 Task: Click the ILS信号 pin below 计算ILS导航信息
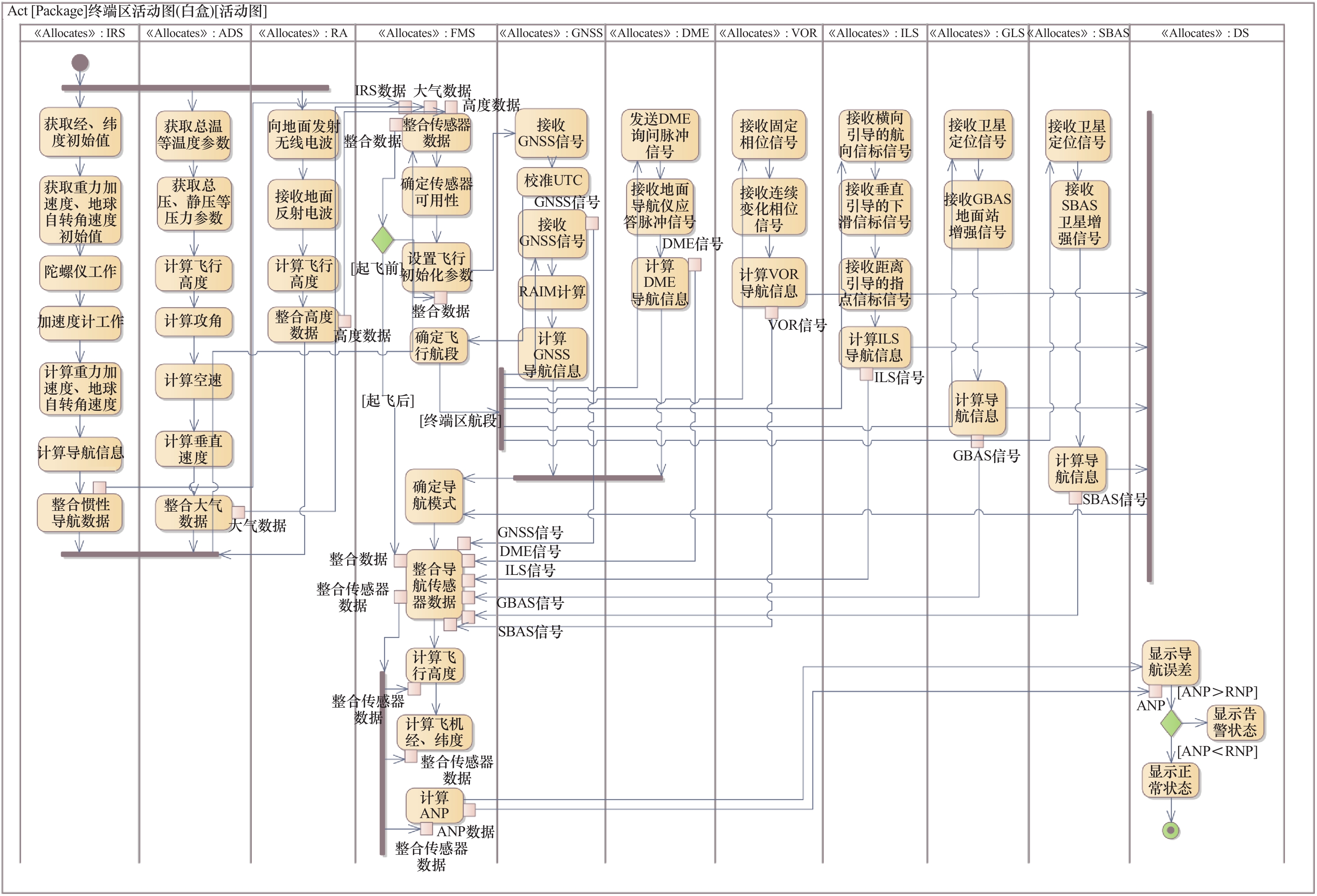pyautogui.click(x=866, y=374)
